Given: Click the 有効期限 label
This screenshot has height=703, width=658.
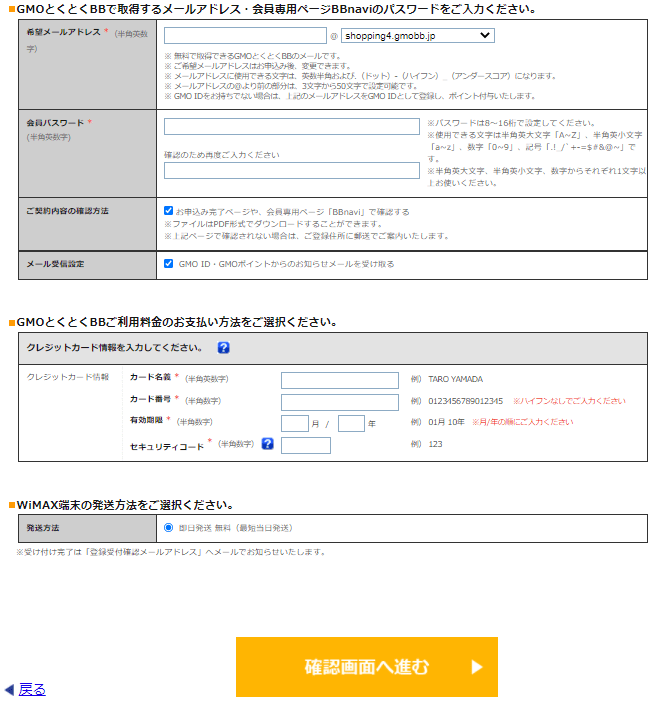Looking at the screenshot, I should click(146, 420).
